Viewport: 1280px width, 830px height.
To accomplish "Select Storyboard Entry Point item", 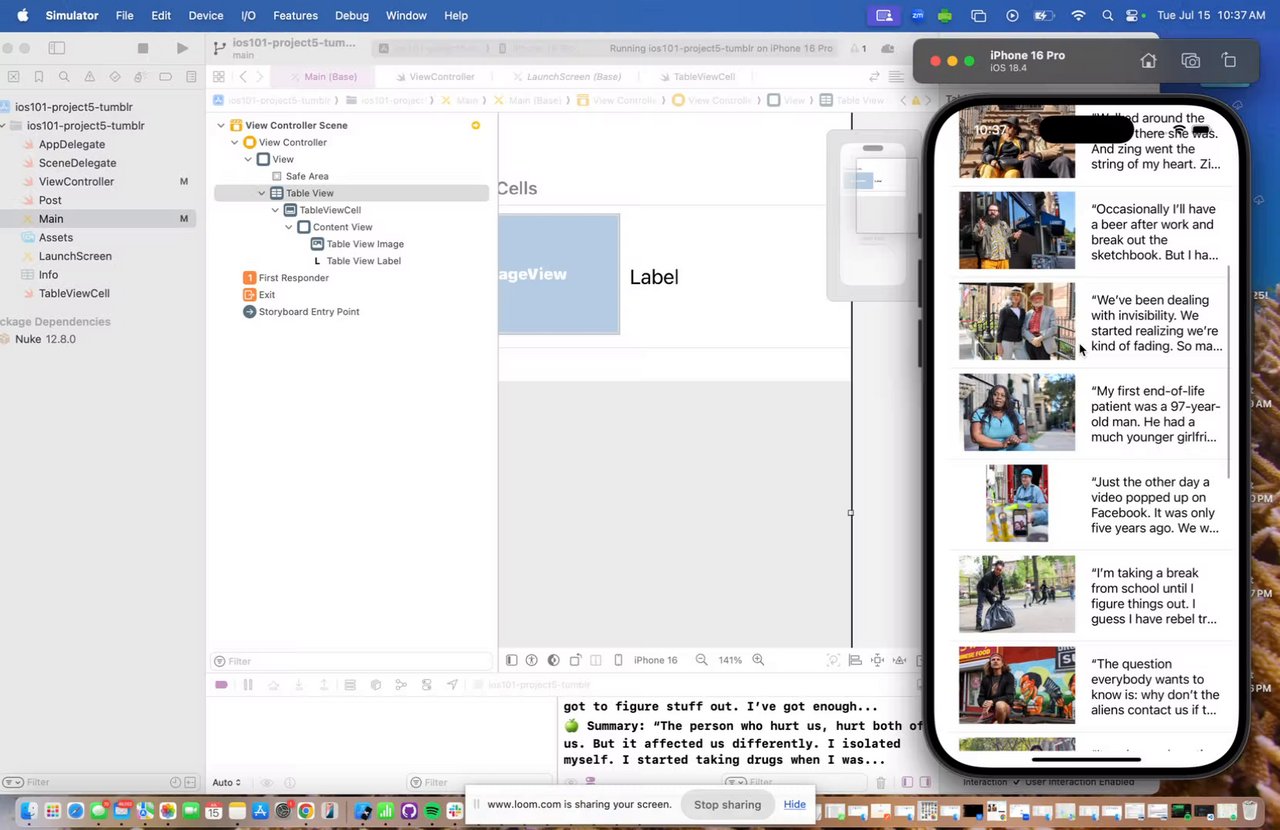I will pos(309,312).
